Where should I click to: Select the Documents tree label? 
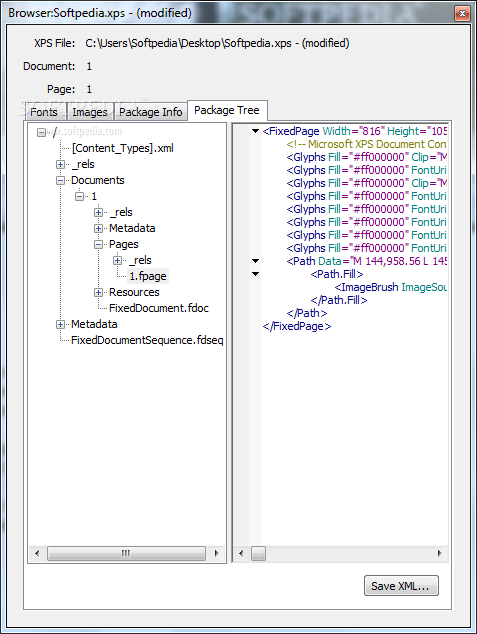pyautogui.click(x=98, y=180)
